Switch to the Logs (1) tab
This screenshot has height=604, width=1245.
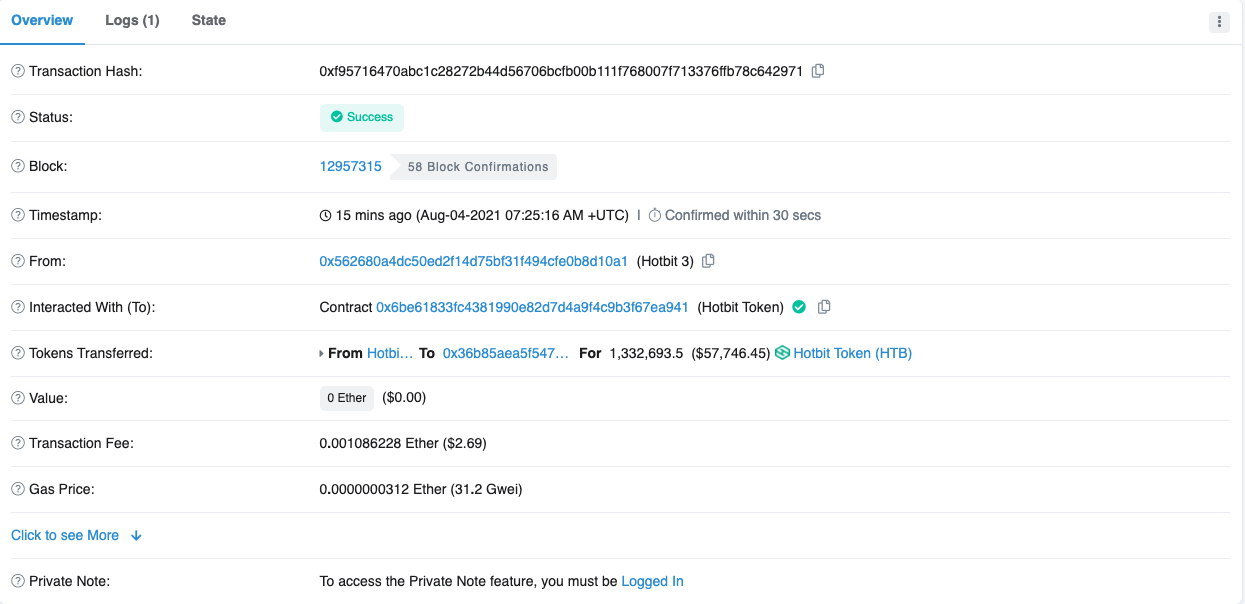(x=132, y=20)
